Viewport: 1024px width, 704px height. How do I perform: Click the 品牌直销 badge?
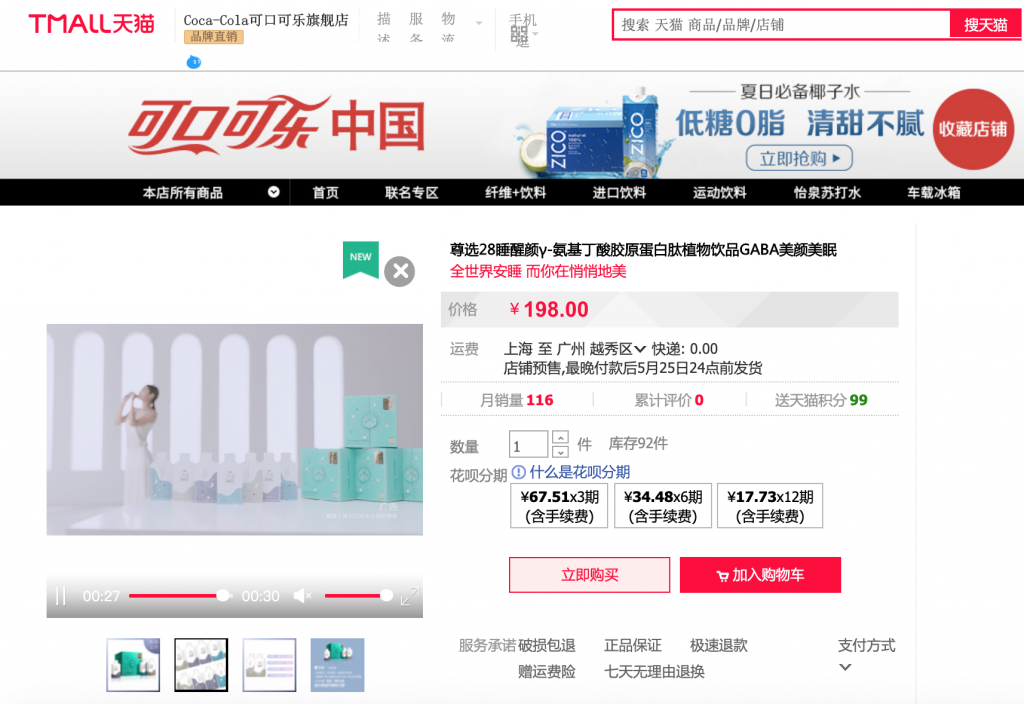pos(214,37)
